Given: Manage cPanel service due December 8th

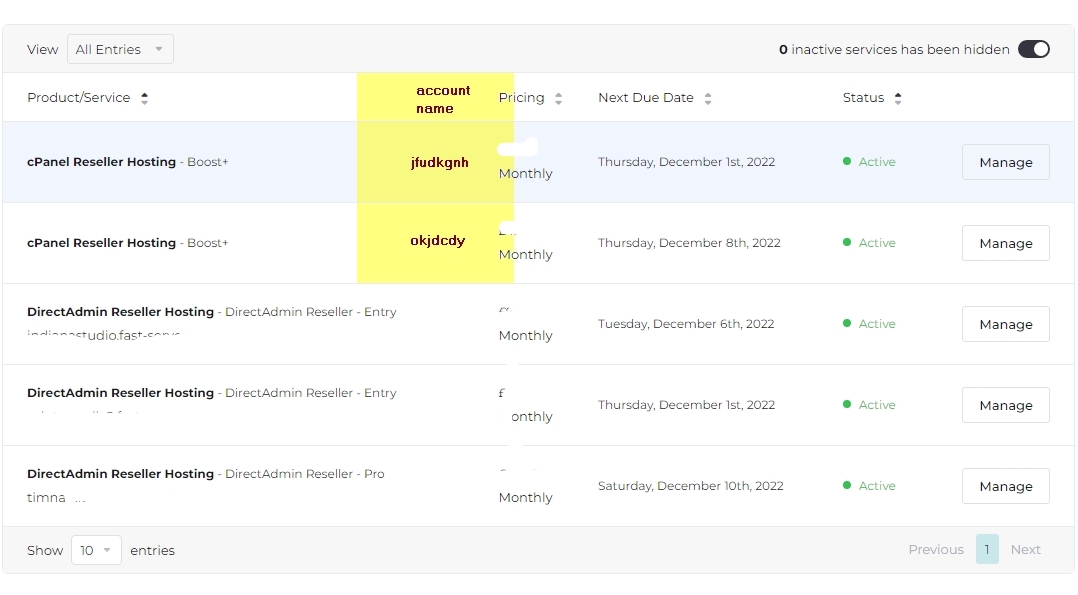Looking at the screenshot, I should (1005, 243).
